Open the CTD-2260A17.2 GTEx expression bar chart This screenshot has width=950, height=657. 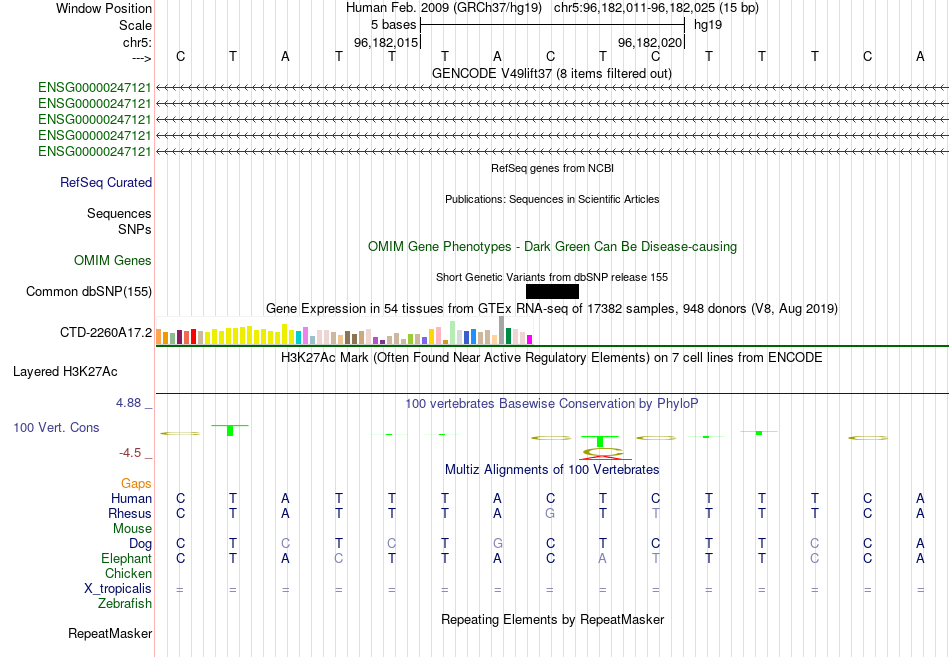click(x=344, y=330)
